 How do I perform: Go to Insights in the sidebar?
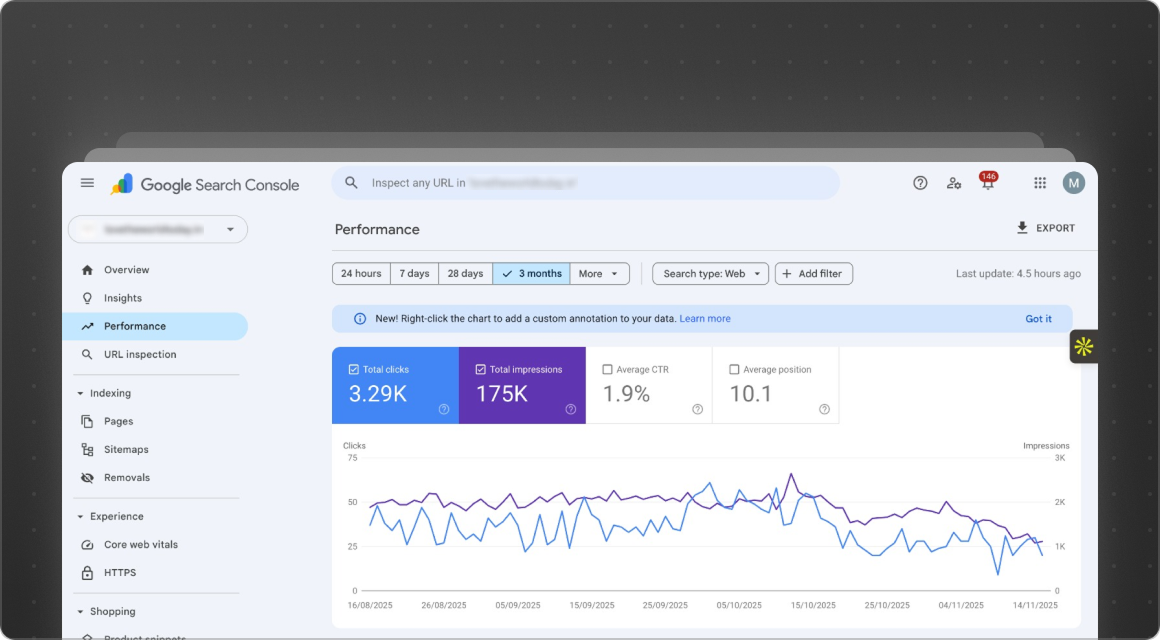[x=155, y=298]
